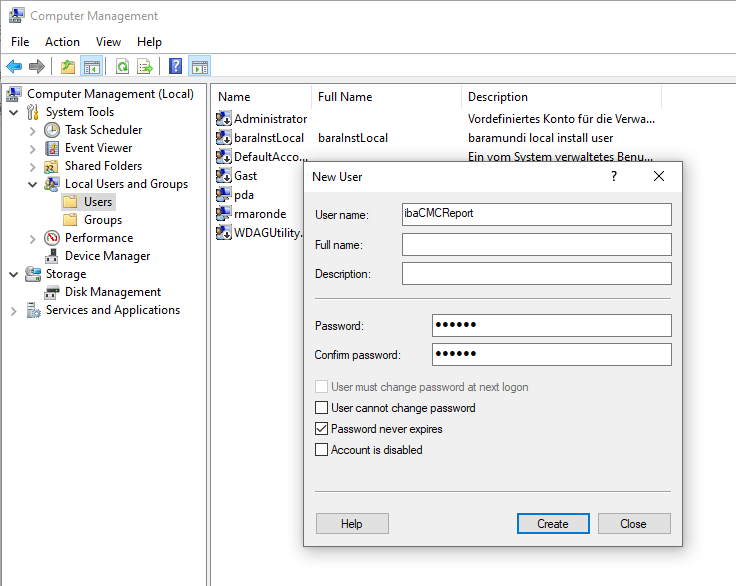The image size is (736, 586).
Task: Click the Refresh toolbar icon
Action: click(x=122, y=67)
